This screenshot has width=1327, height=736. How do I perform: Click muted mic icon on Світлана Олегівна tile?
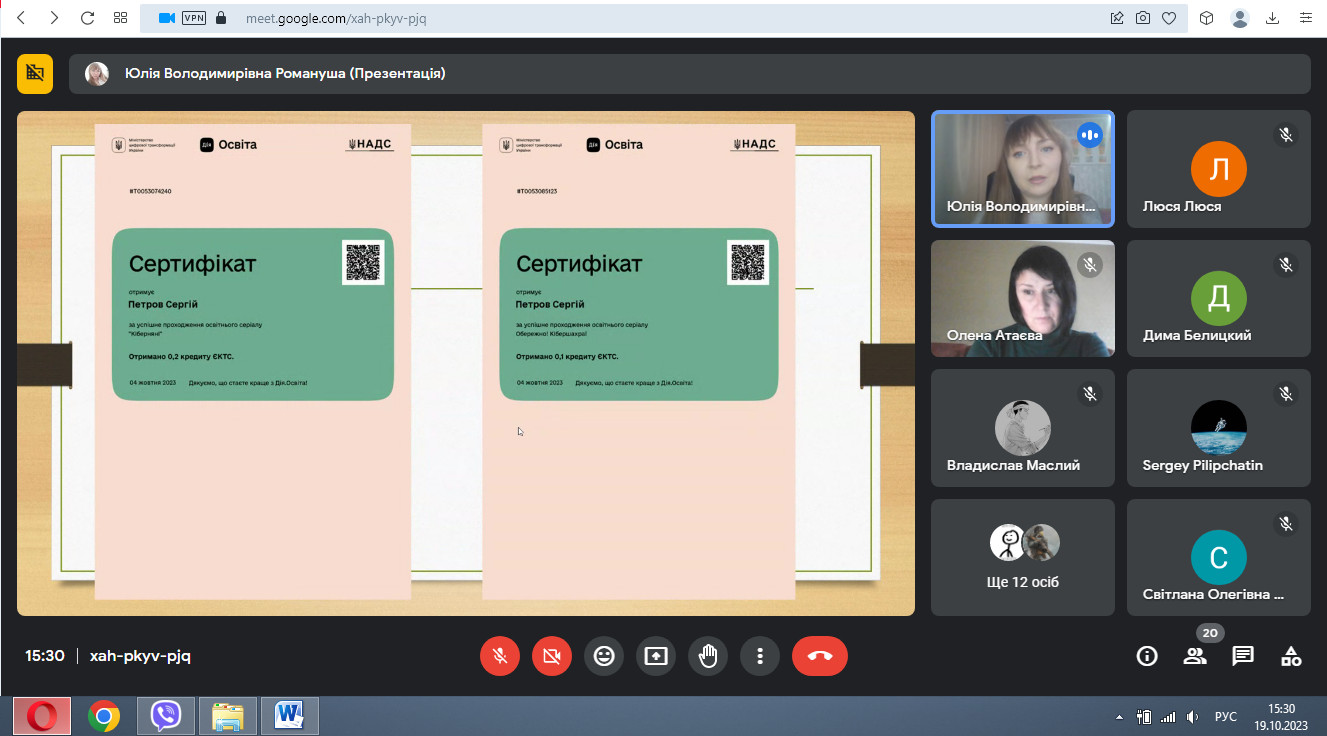coord(1286,523)
